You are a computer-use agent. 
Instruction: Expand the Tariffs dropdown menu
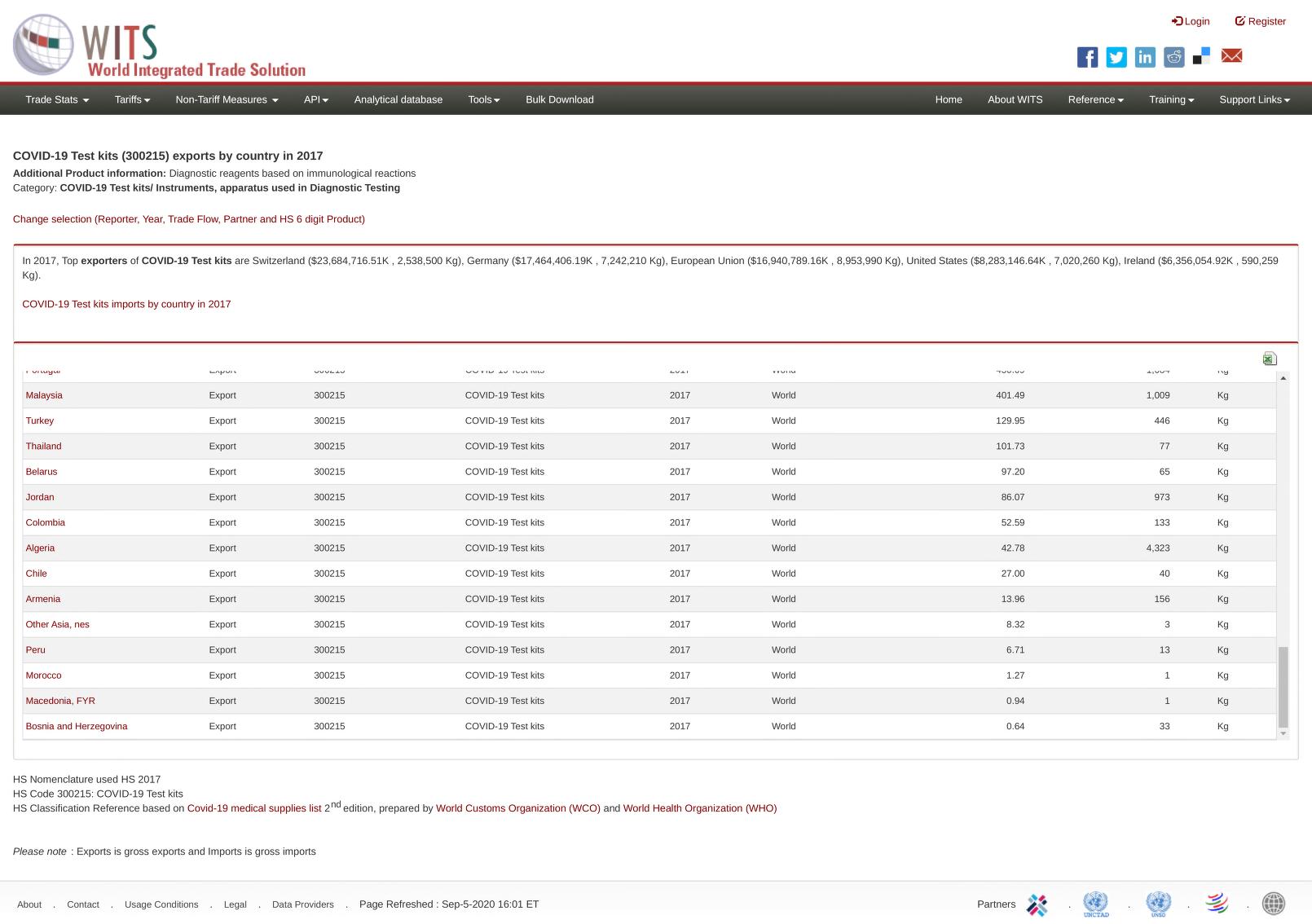[x=132, y=99]
